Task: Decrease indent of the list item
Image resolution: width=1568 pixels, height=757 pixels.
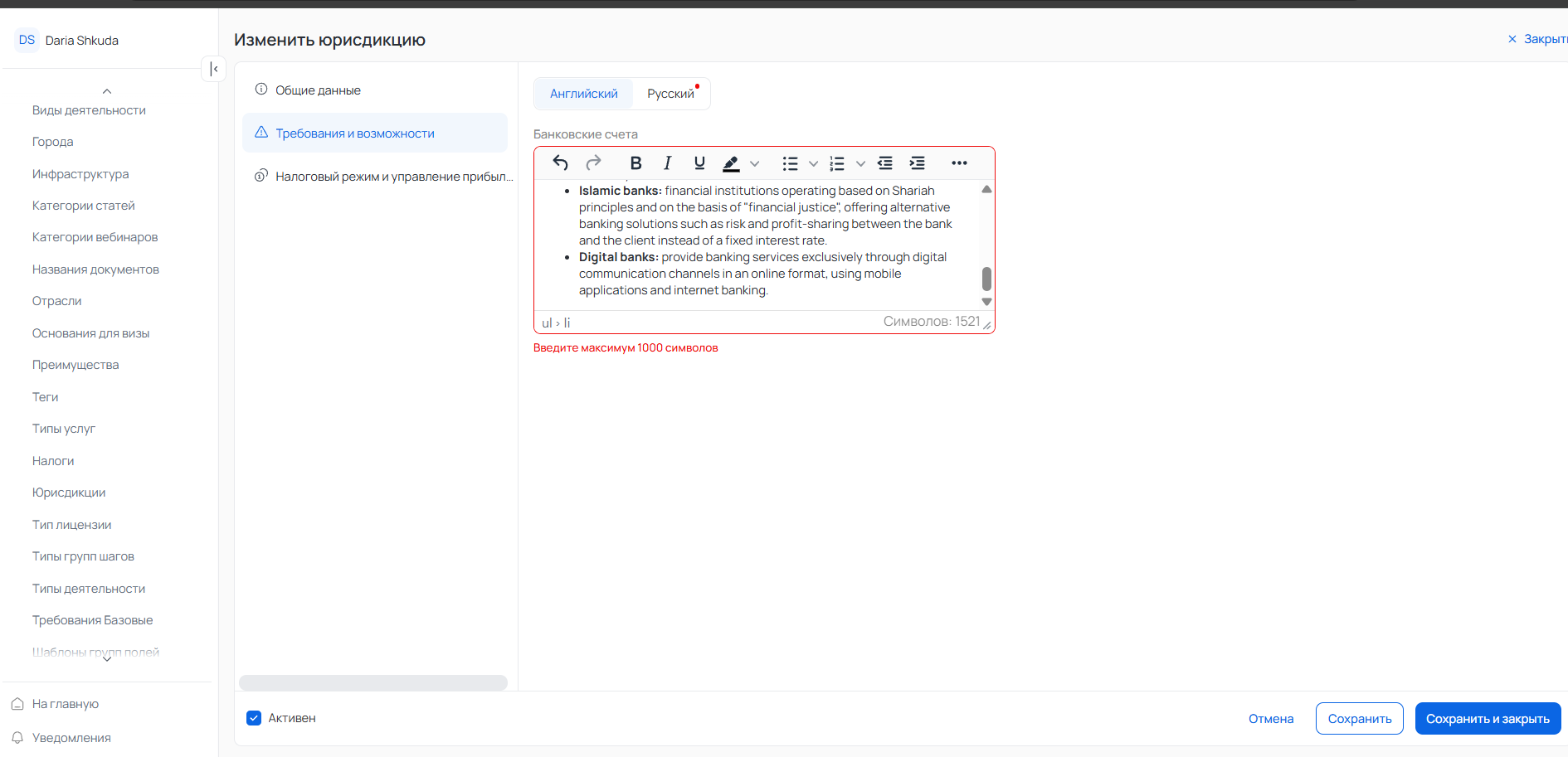Action: tap(885, 163)
